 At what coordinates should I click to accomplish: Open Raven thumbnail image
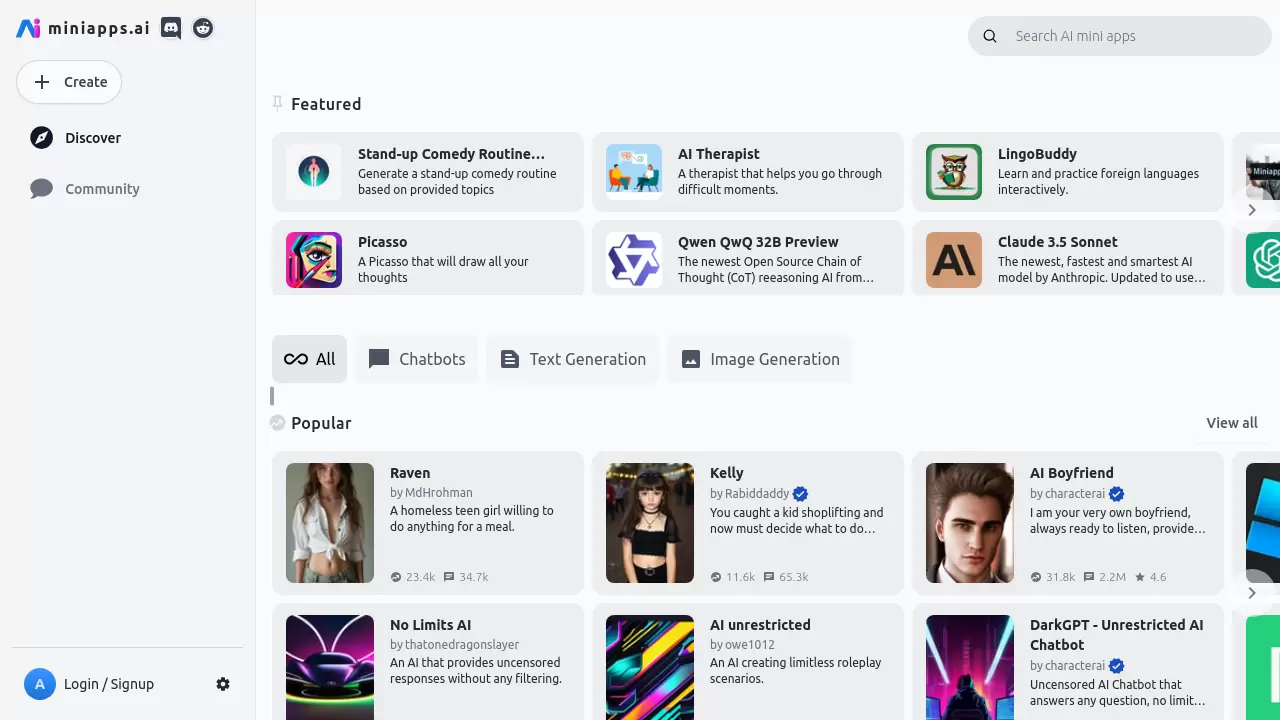330,523
